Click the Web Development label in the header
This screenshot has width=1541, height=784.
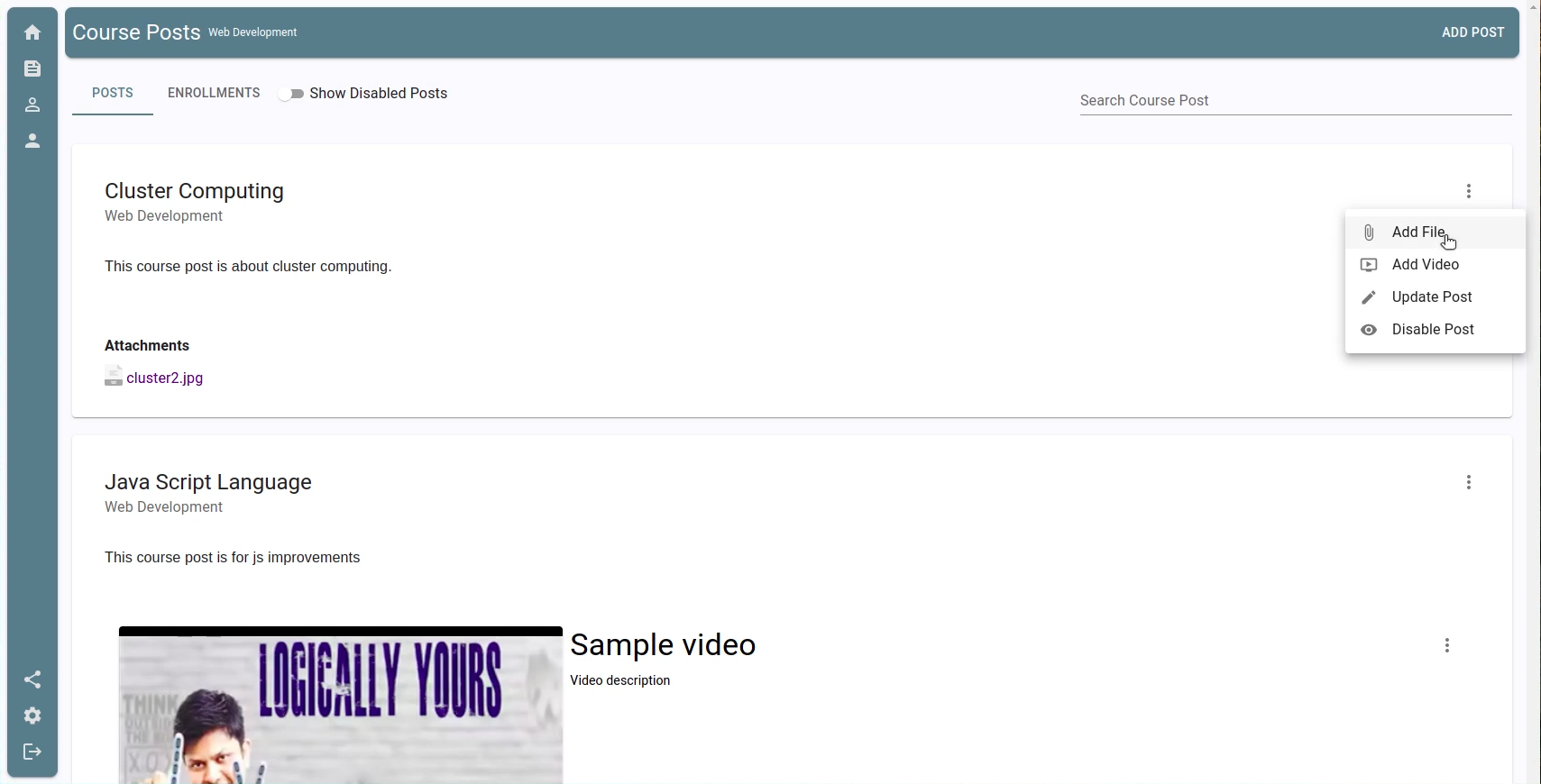coord(252,32)
